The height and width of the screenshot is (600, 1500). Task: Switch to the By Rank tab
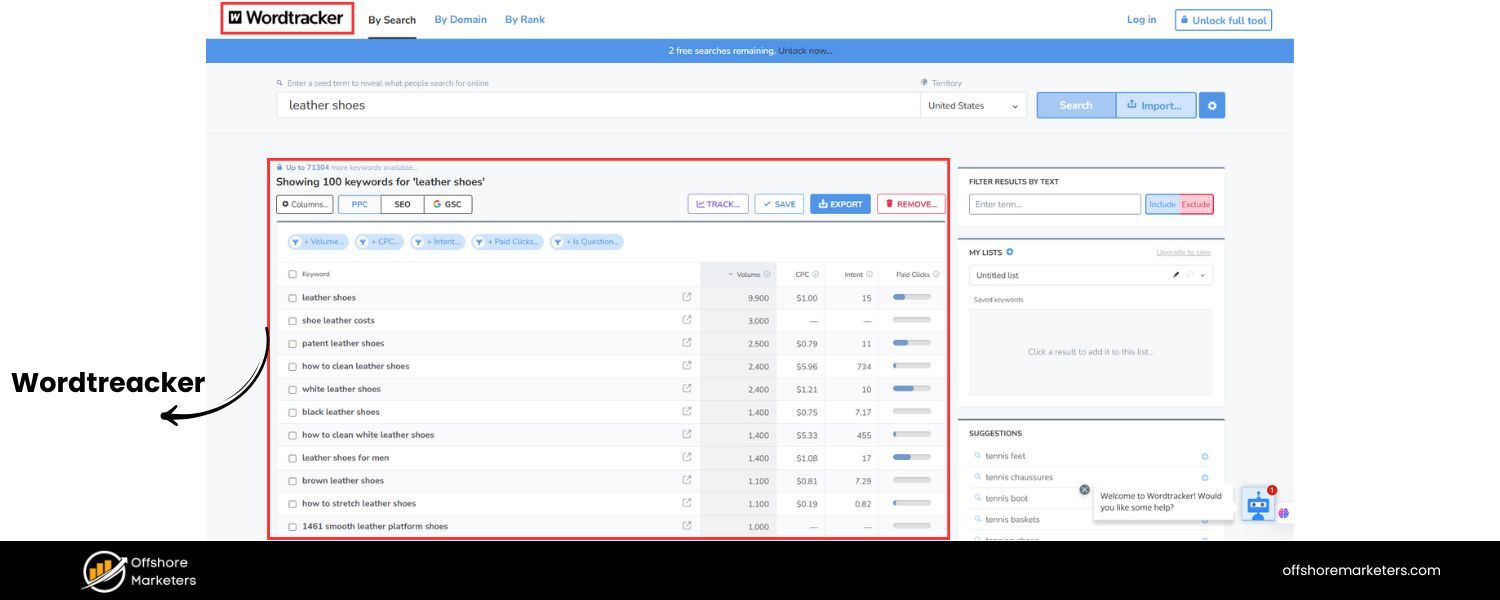pyautogui.click(x=524, y=18)
